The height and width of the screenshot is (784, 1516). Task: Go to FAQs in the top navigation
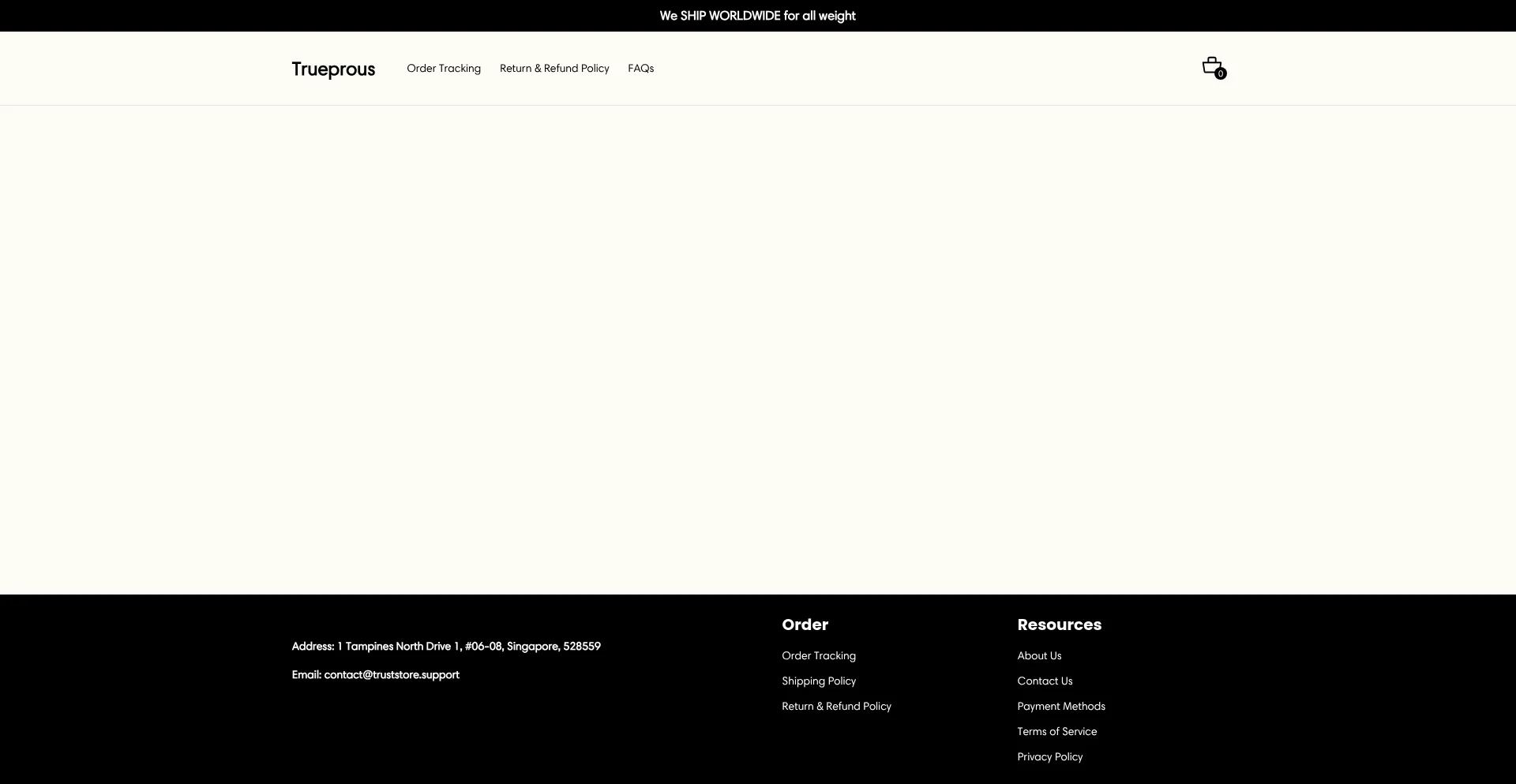(x=640, y=69)
